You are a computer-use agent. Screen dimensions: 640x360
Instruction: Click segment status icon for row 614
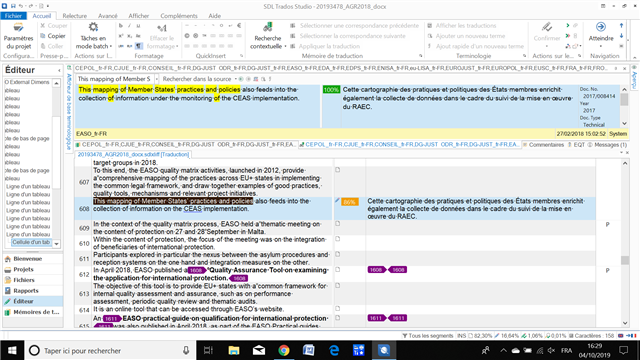click(338, 309)
